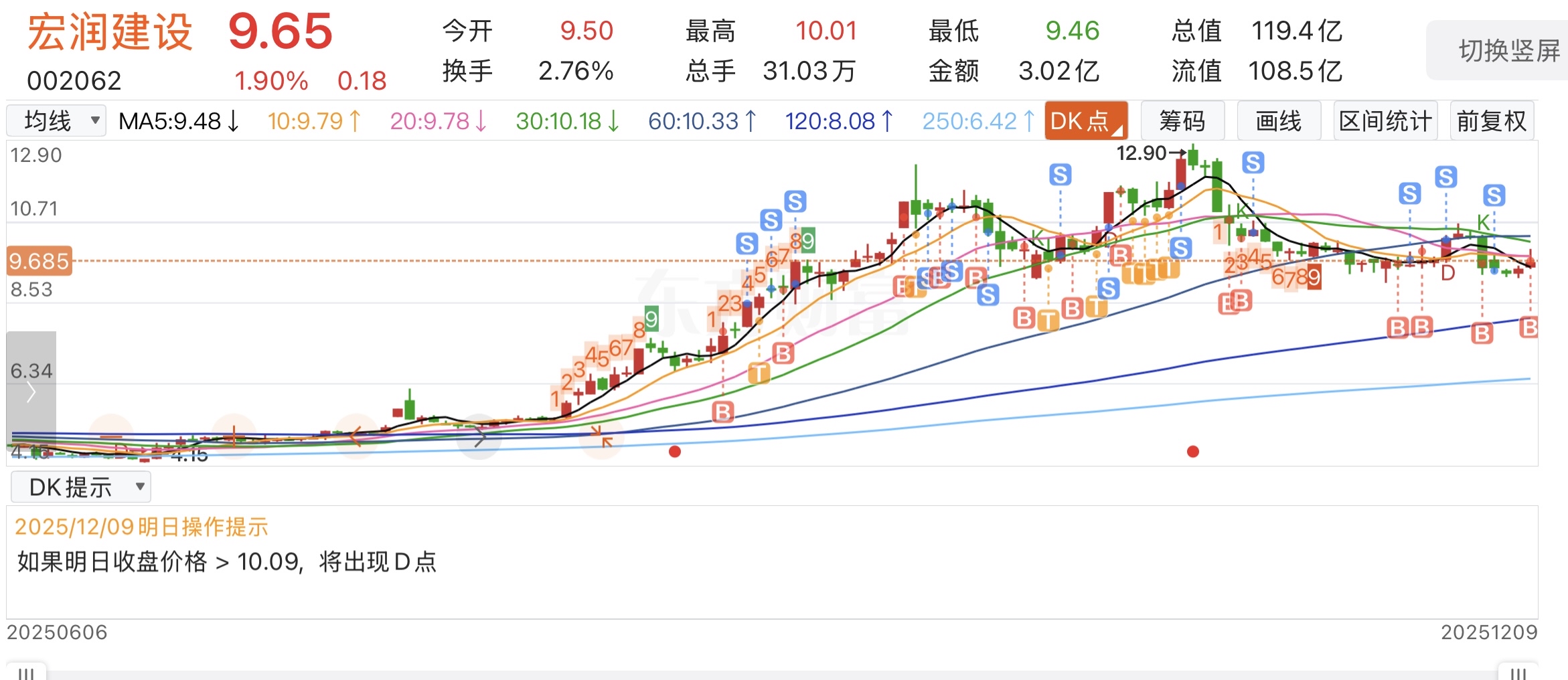Open the 均线 indicator dropdown
This screenshot has height=680, width=1568.
tap(56, 121)
